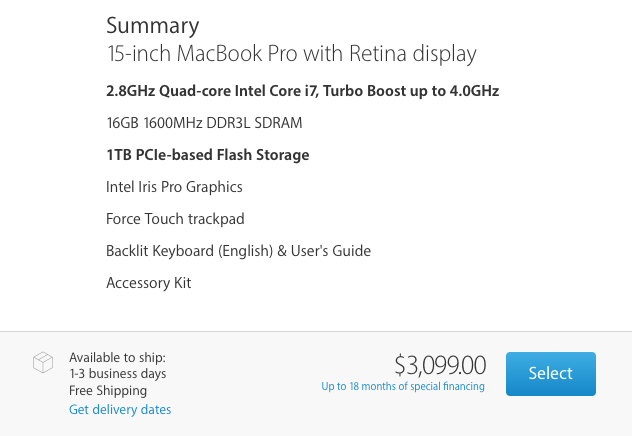Image resolution: width=632 pixels, height=436 pixels.
Task: Click the Intel Iris Pro Graphics line
Action: tap(174, 187)
